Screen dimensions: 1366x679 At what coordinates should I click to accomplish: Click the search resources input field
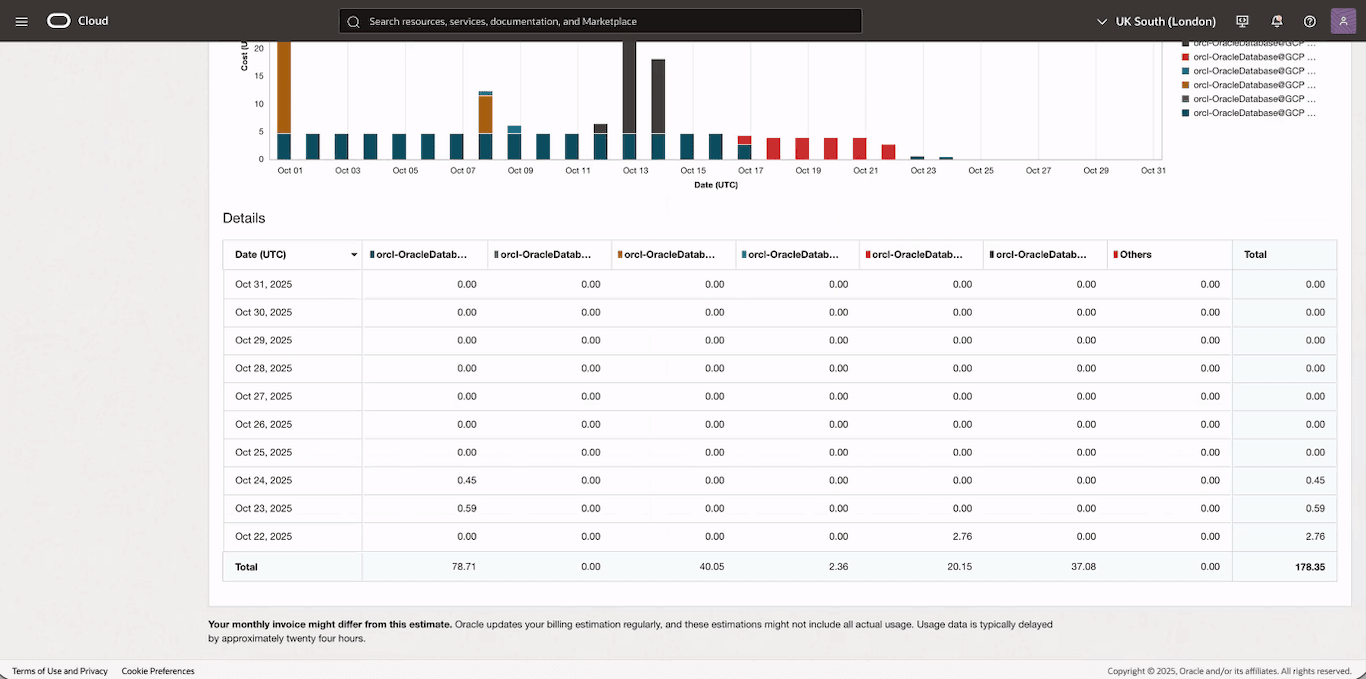point(600,20)
